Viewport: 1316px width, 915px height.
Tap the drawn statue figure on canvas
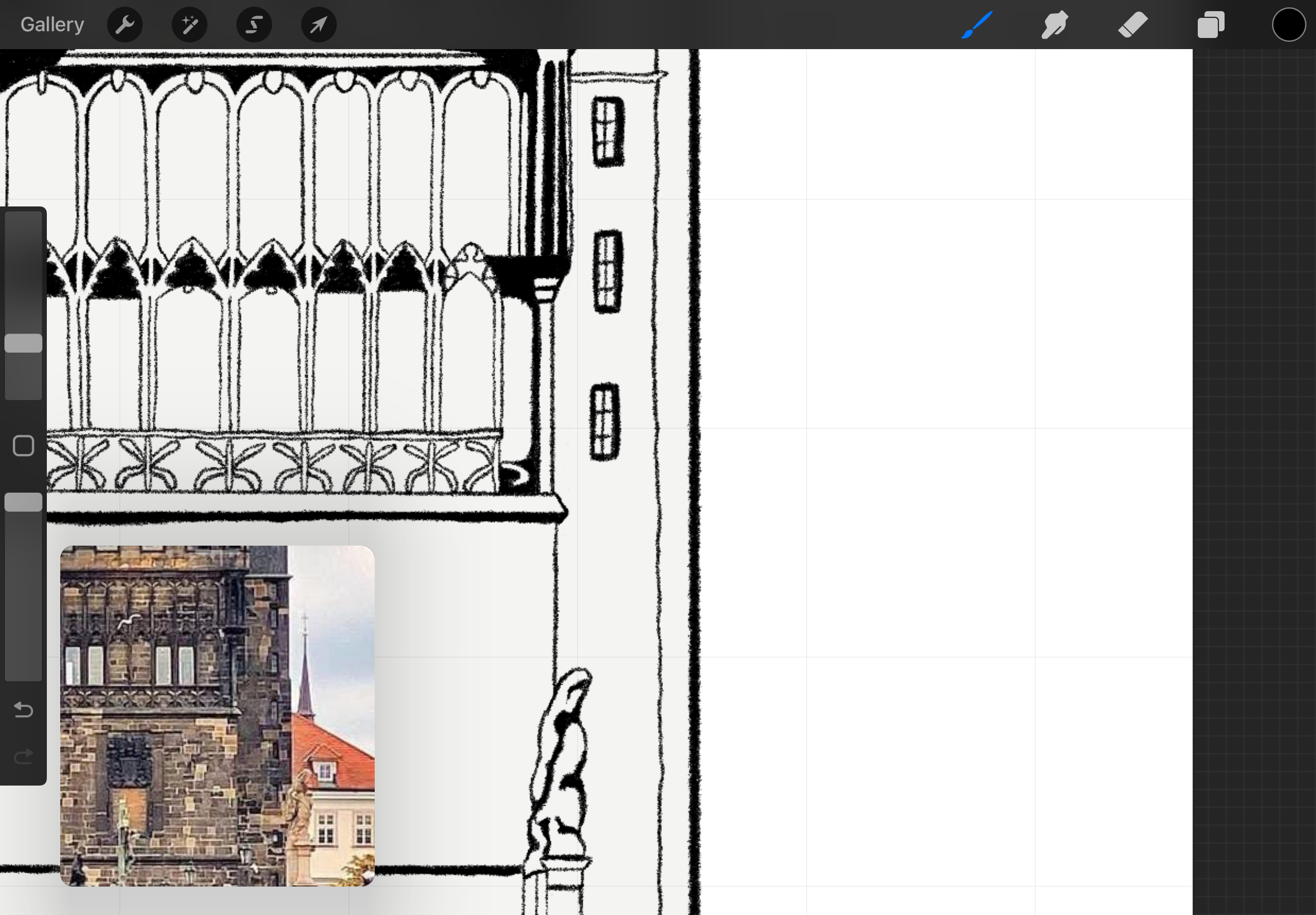click(x=562, y=768)
